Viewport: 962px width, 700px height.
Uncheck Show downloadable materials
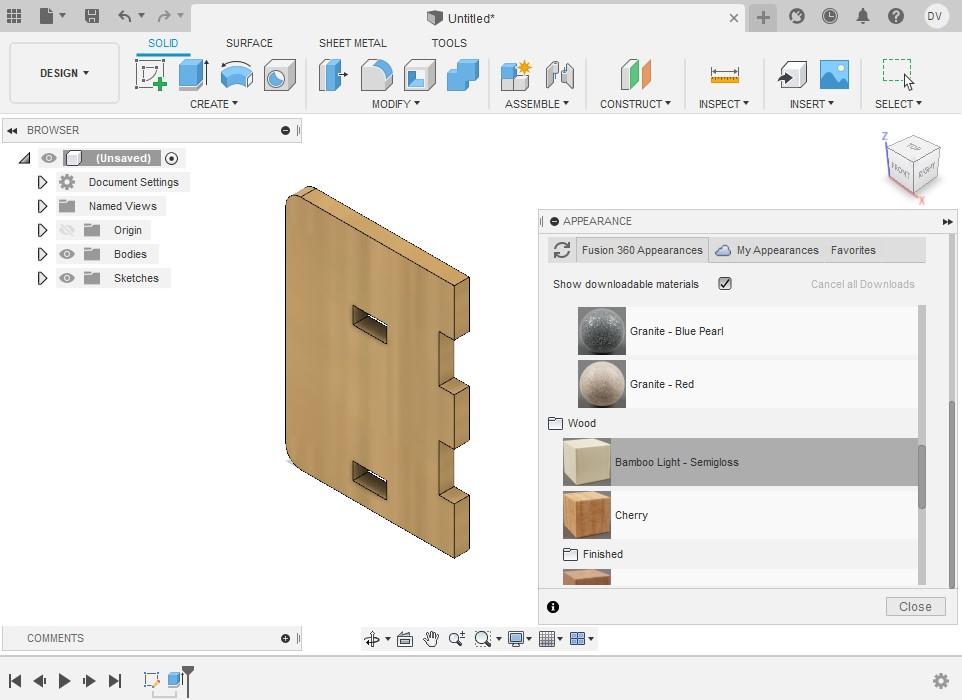tap(725, 284)
